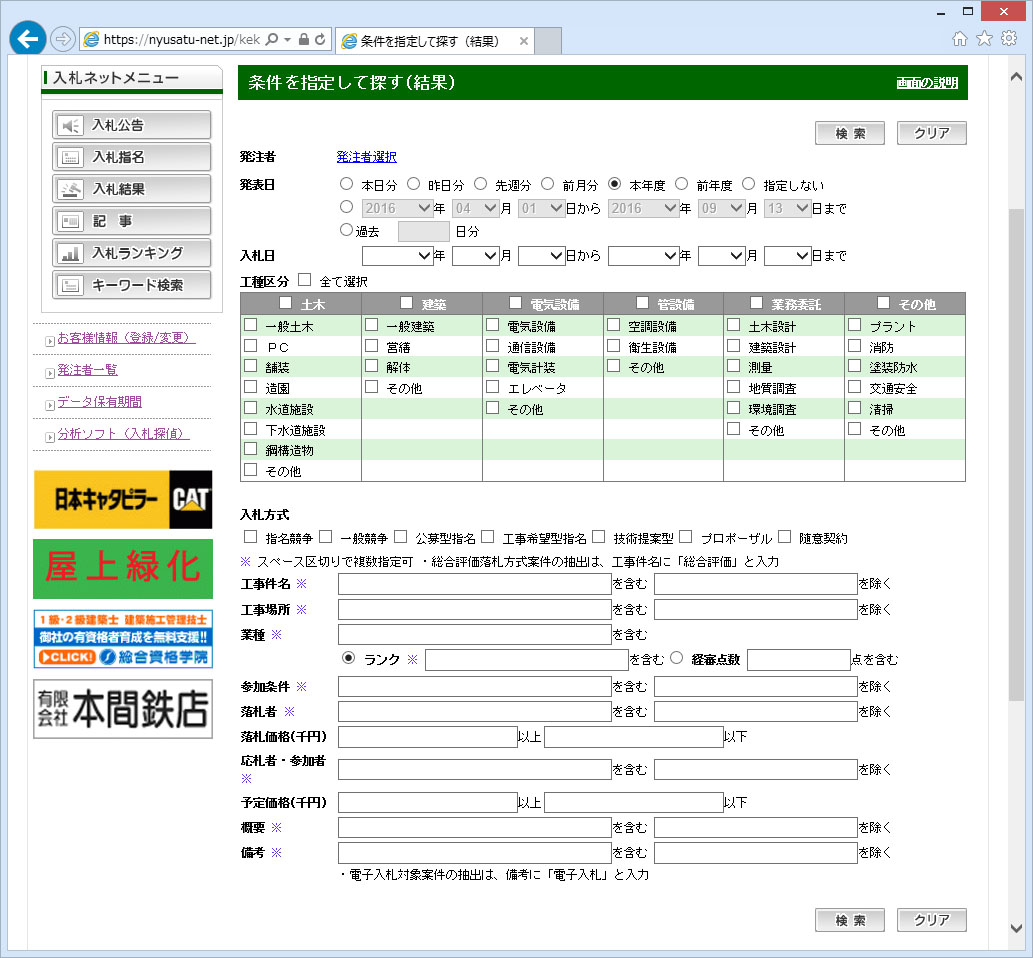Select 指定しない radio button
This screenshot has width=1033, height=958.
(749, 184)
